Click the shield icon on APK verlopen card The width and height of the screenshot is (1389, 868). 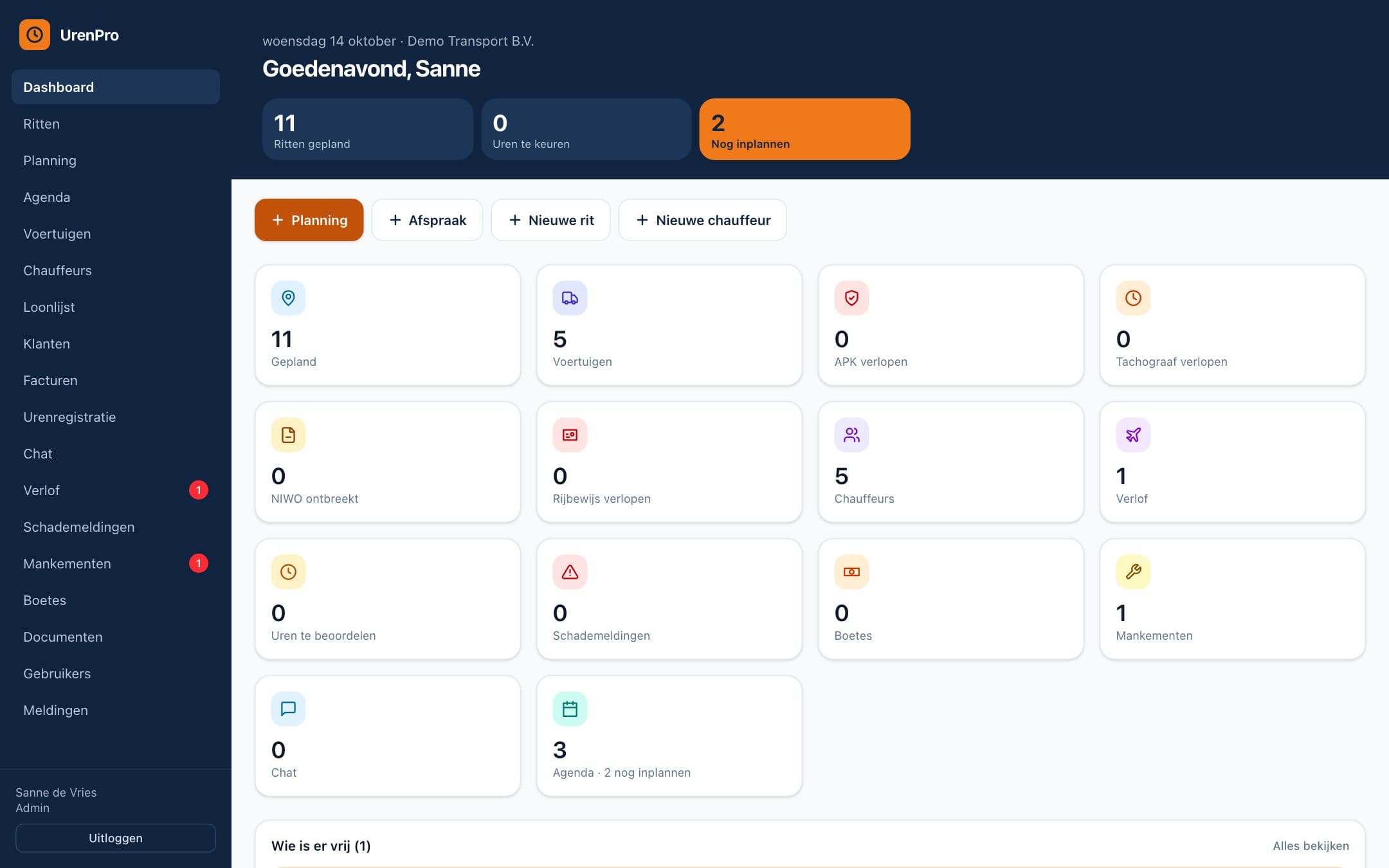click(851, 298)
